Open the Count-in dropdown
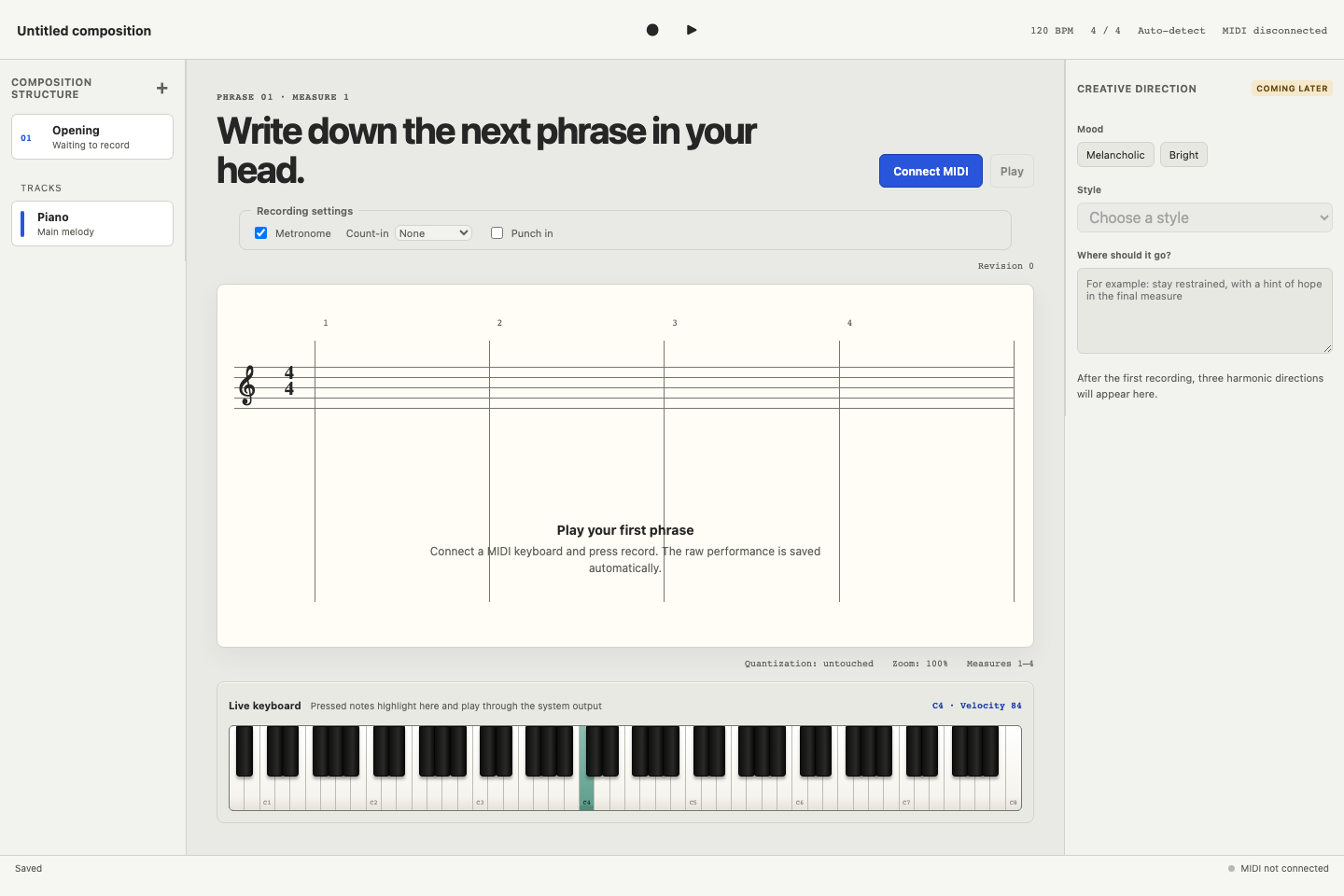The height and width of the screenshot is (896, 1344). coord(433,233)
